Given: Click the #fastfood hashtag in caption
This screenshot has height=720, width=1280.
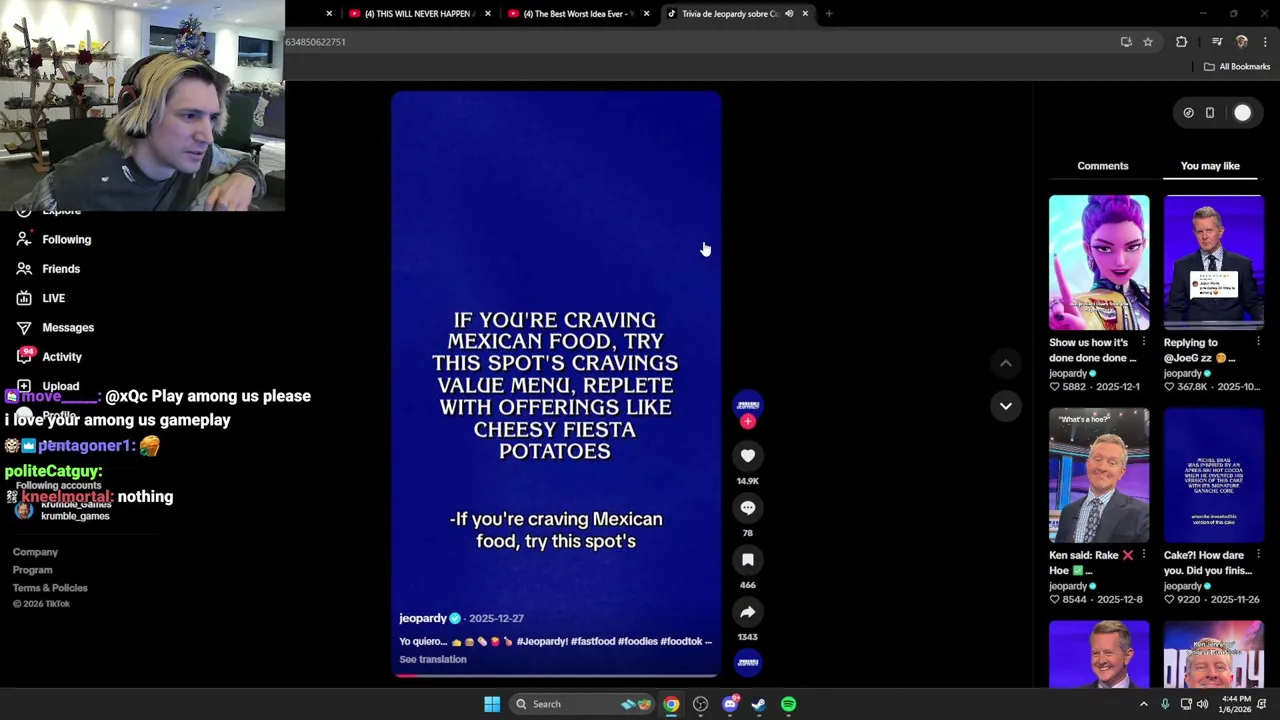Looking at the screenshot, I should (592, 641).
